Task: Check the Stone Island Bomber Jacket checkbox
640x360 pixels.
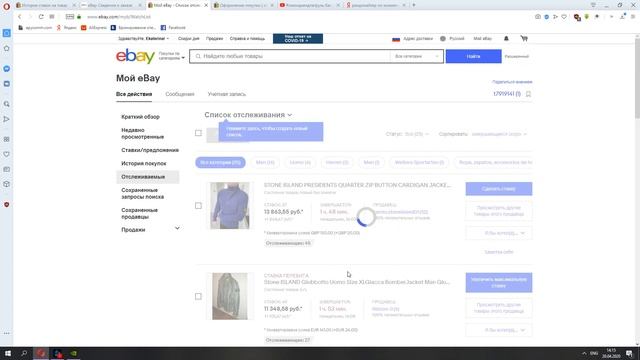Action: coord(198,296)
